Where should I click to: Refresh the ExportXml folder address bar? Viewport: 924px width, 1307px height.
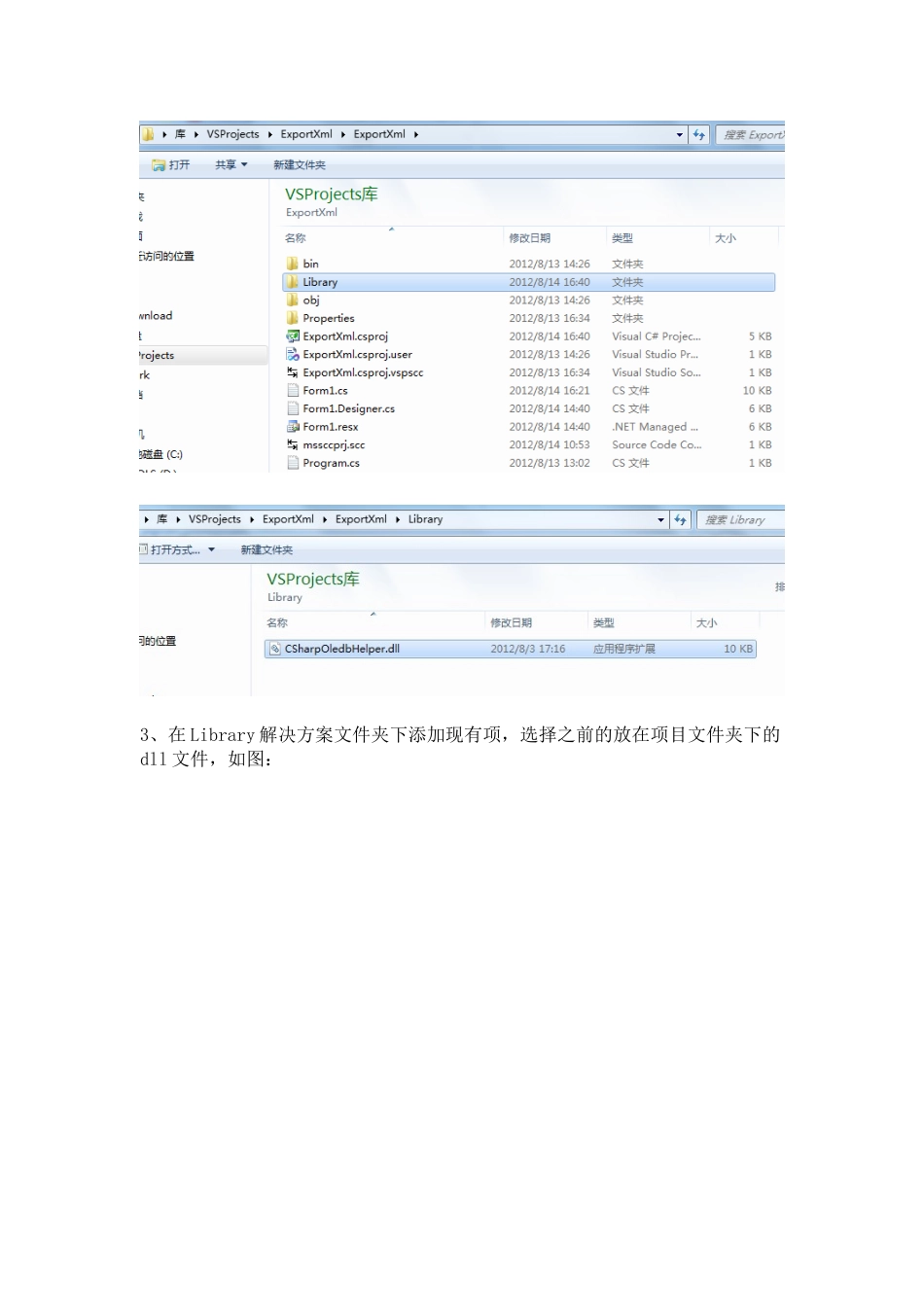click(x=698, y=135)
